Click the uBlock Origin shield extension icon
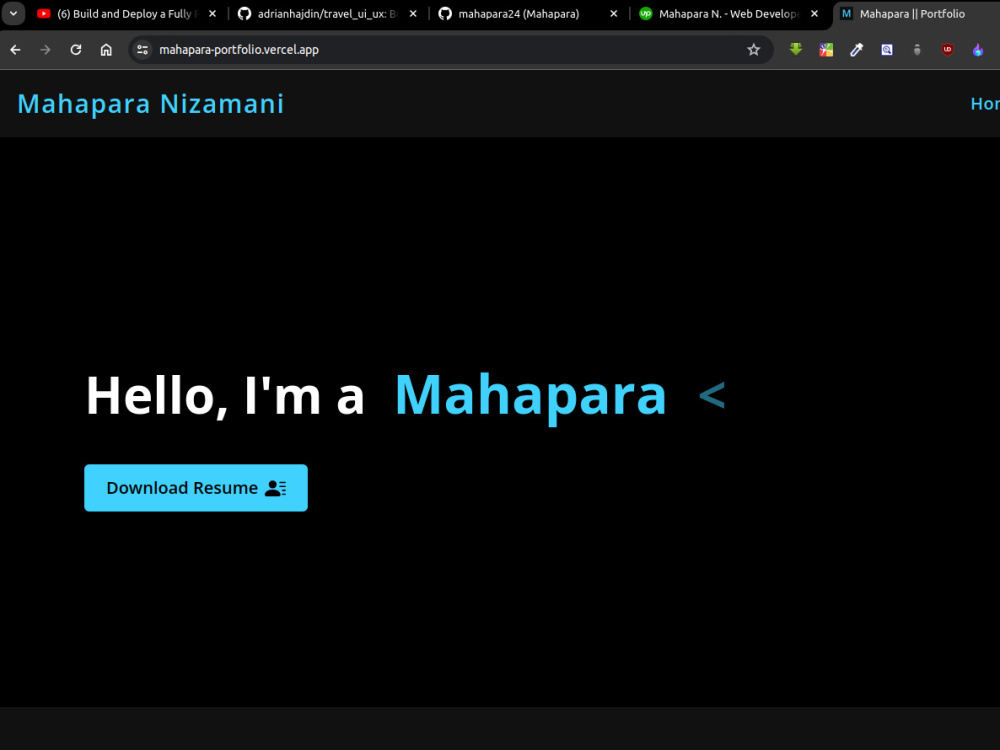Image resolution: width=1000 pixels, height=750 pixels. [x=947, y=49]
